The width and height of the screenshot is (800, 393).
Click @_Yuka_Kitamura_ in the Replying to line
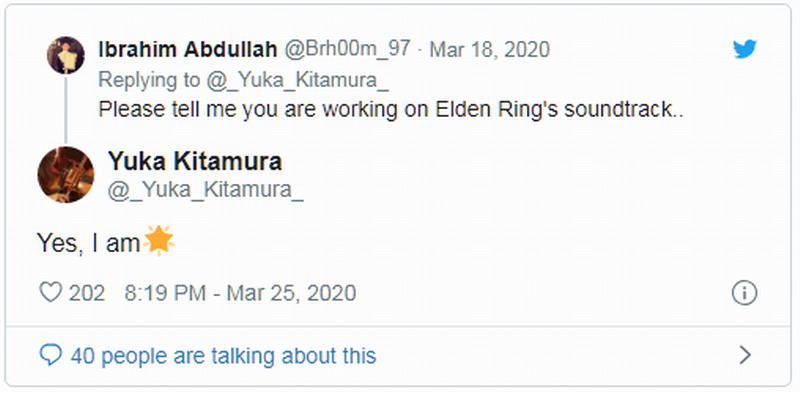pos(297,80)
